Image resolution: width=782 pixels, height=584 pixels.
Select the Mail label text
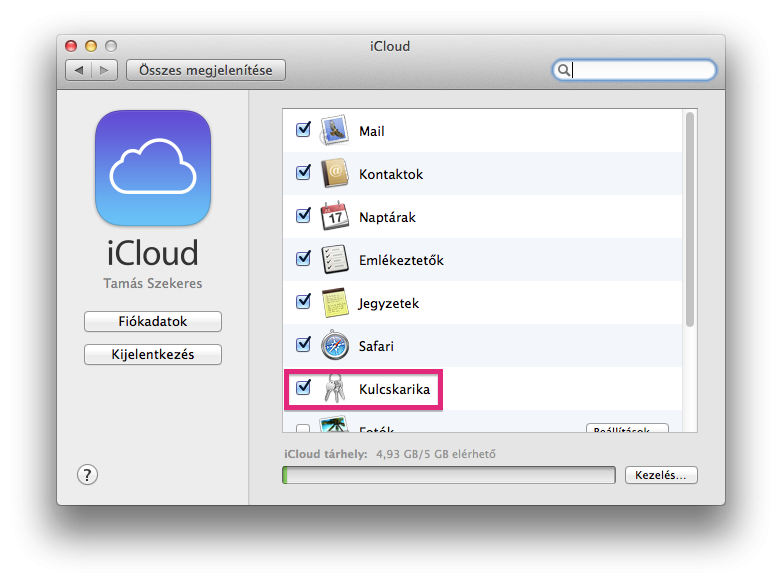point(372,131)
